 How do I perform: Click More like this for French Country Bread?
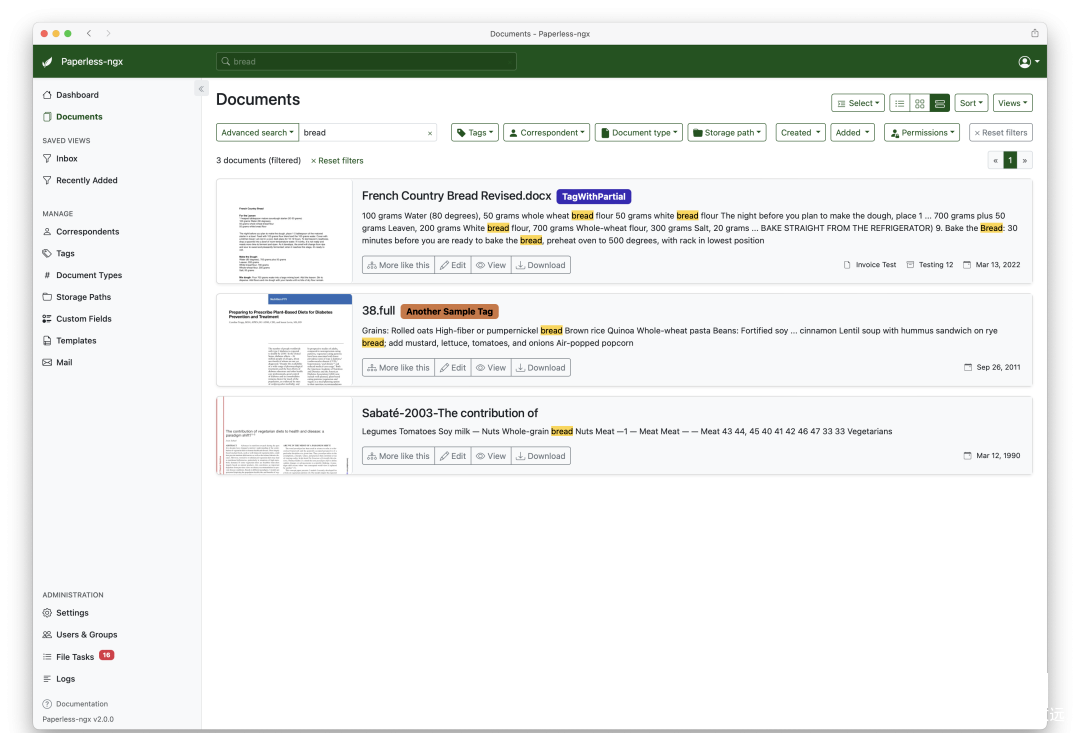coord(398,265)
